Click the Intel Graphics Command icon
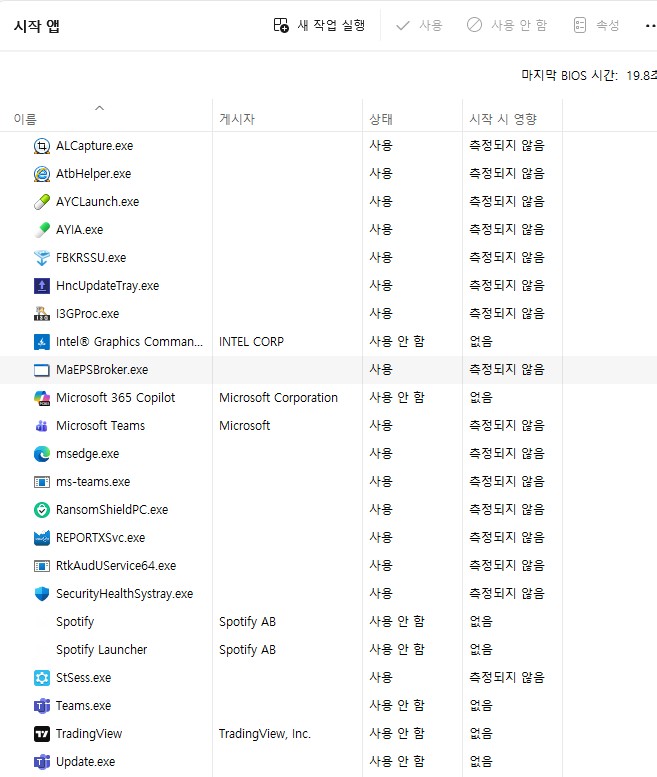 point(42,342)
